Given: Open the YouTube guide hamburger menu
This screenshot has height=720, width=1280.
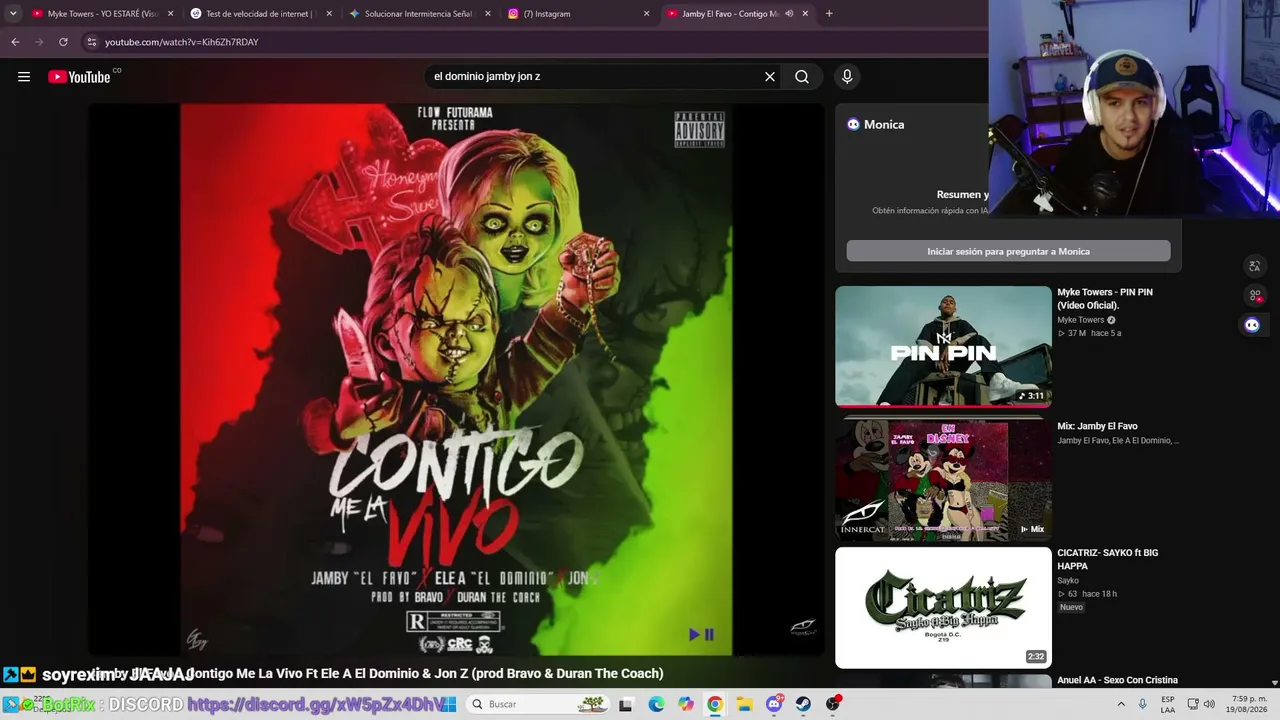Looking at the screenshot, I should [x=24, y=77].
